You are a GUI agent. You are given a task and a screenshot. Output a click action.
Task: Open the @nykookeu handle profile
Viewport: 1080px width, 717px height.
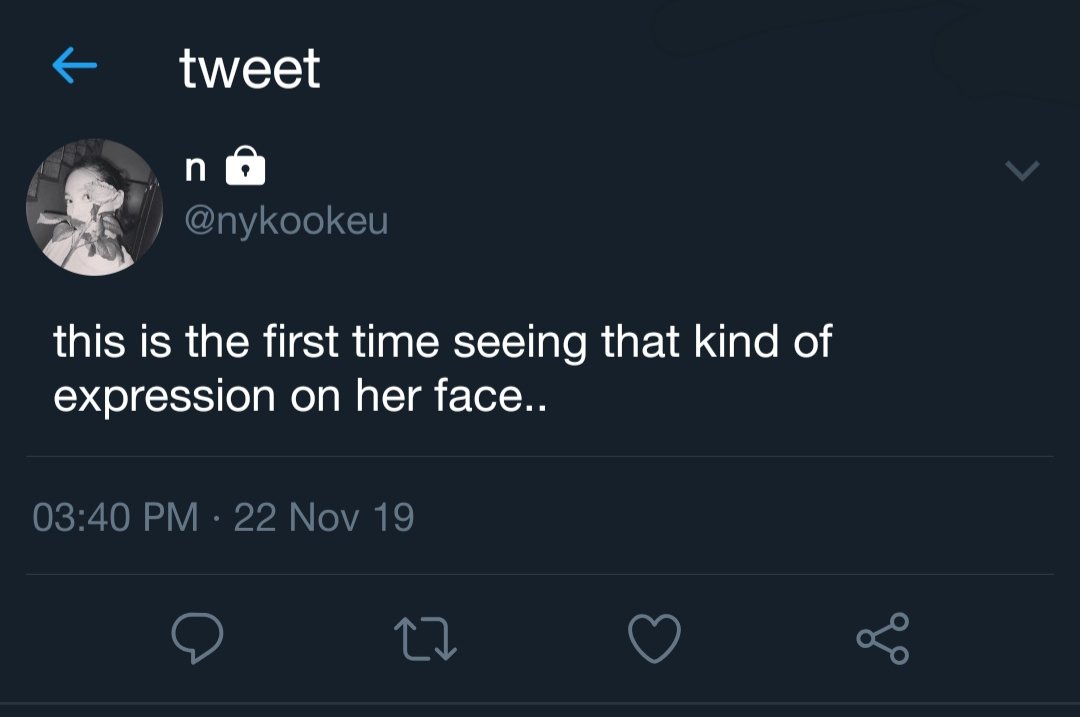pos(284,220)
